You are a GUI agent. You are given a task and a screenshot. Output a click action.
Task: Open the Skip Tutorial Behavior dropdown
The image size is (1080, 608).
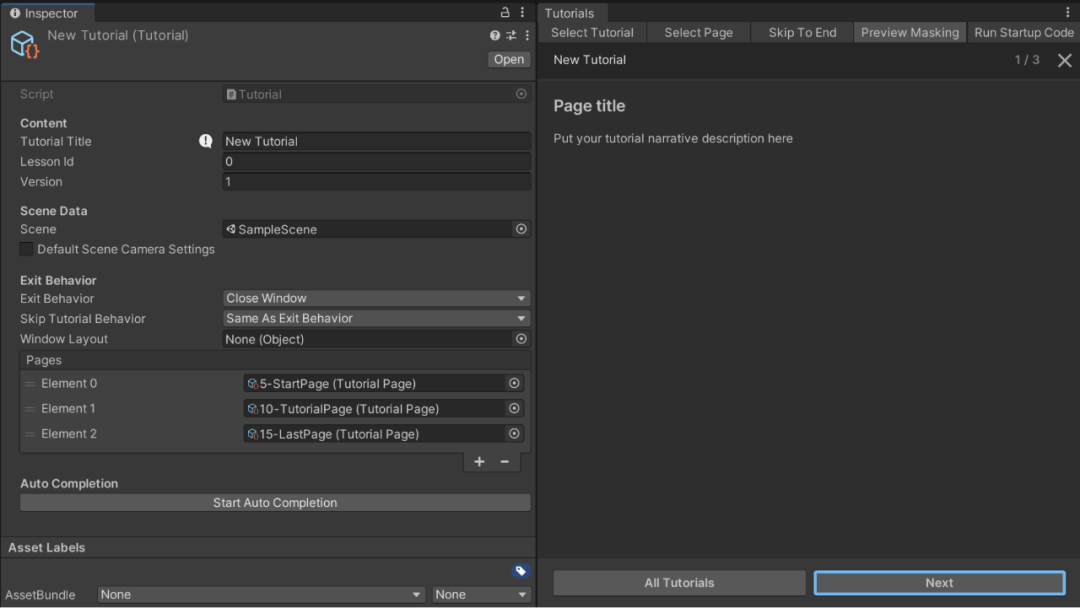(x=376, y=318)
